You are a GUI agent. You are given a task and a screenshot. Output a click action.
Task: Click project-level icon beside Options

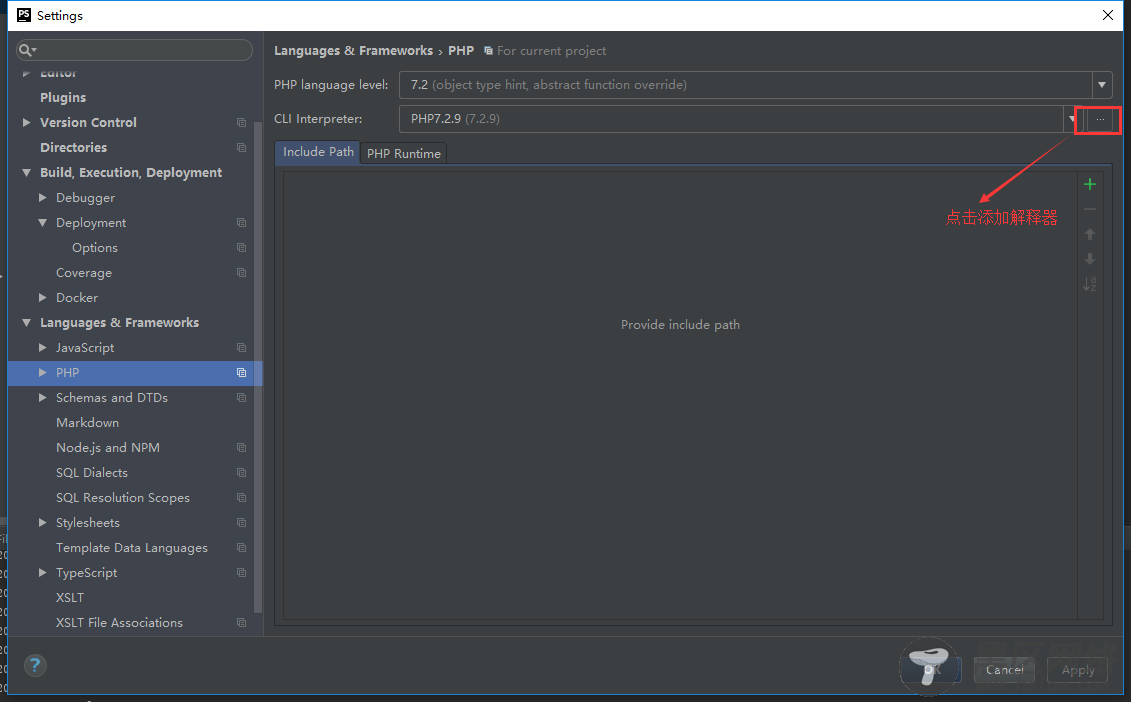(x=242, y=247)
